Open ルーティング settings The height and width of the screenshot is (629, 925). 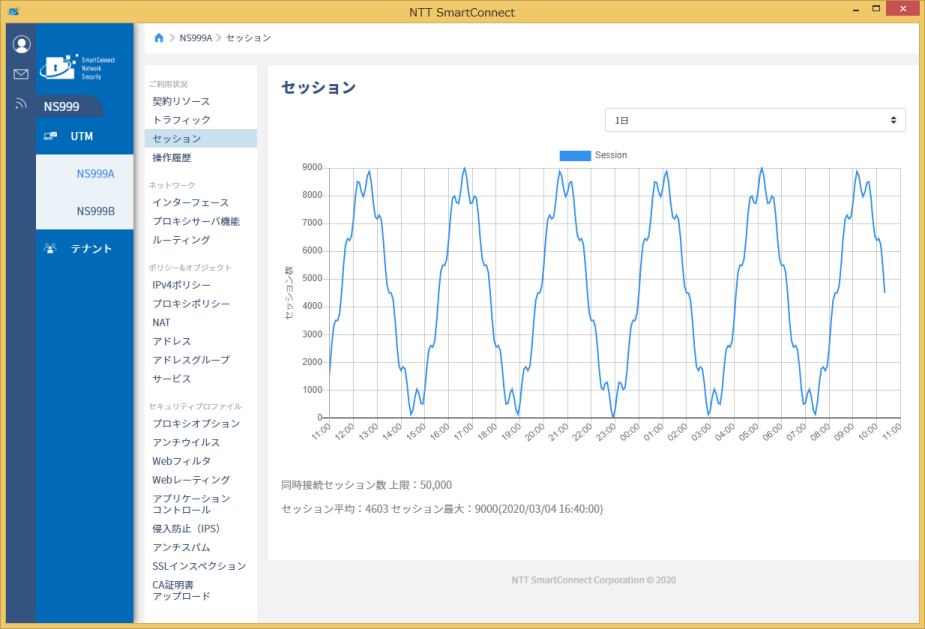click(x=181, y=240)
